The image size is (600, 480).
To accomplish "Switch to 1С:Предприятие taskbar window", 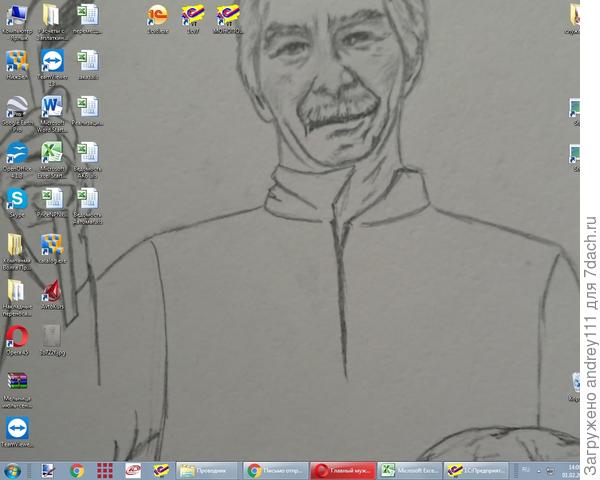I will (x=479, y=470).
